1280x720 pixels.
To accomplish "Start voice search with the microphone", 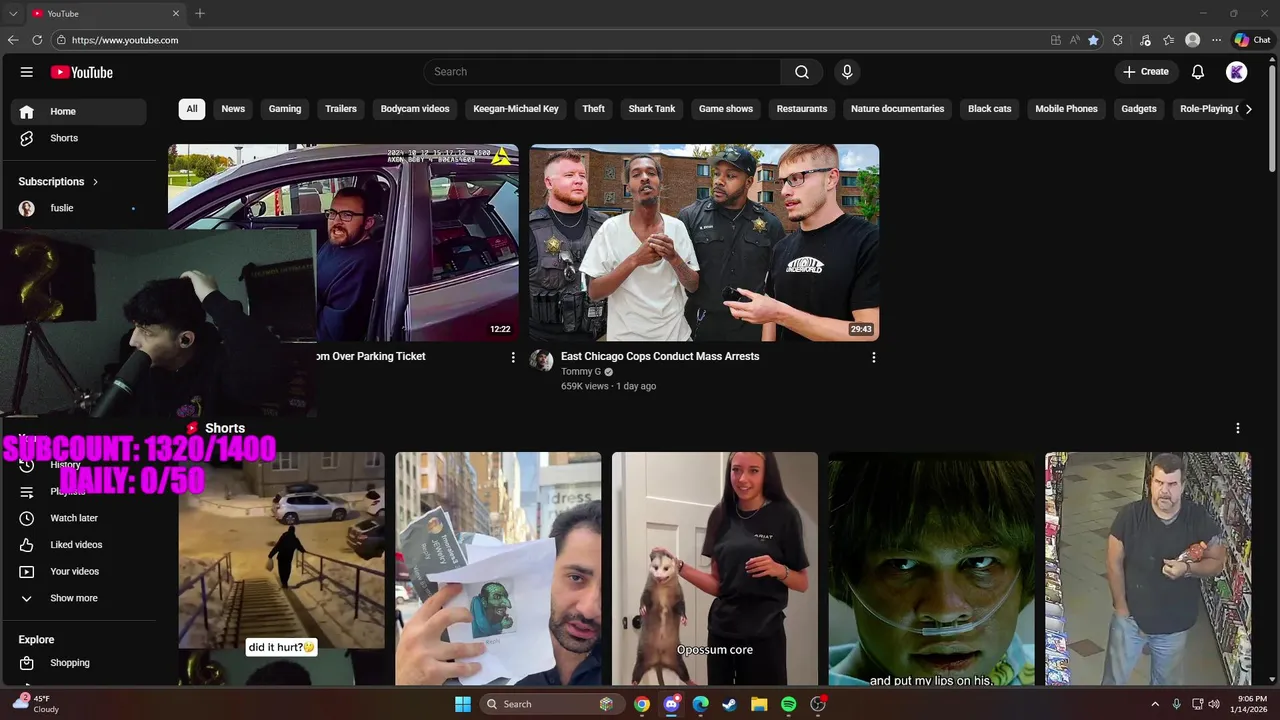I will coord(847,72).
